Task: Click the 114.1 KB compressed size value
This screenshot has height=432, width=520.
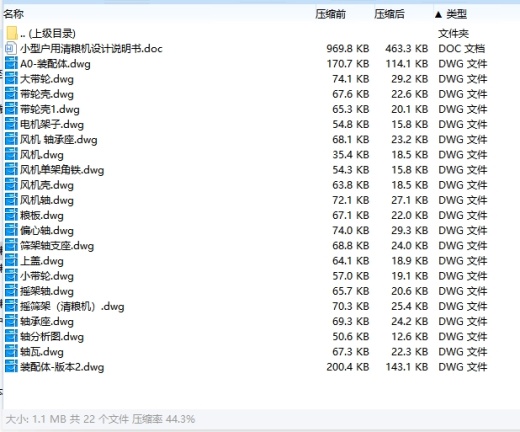Action: (407, 64)
